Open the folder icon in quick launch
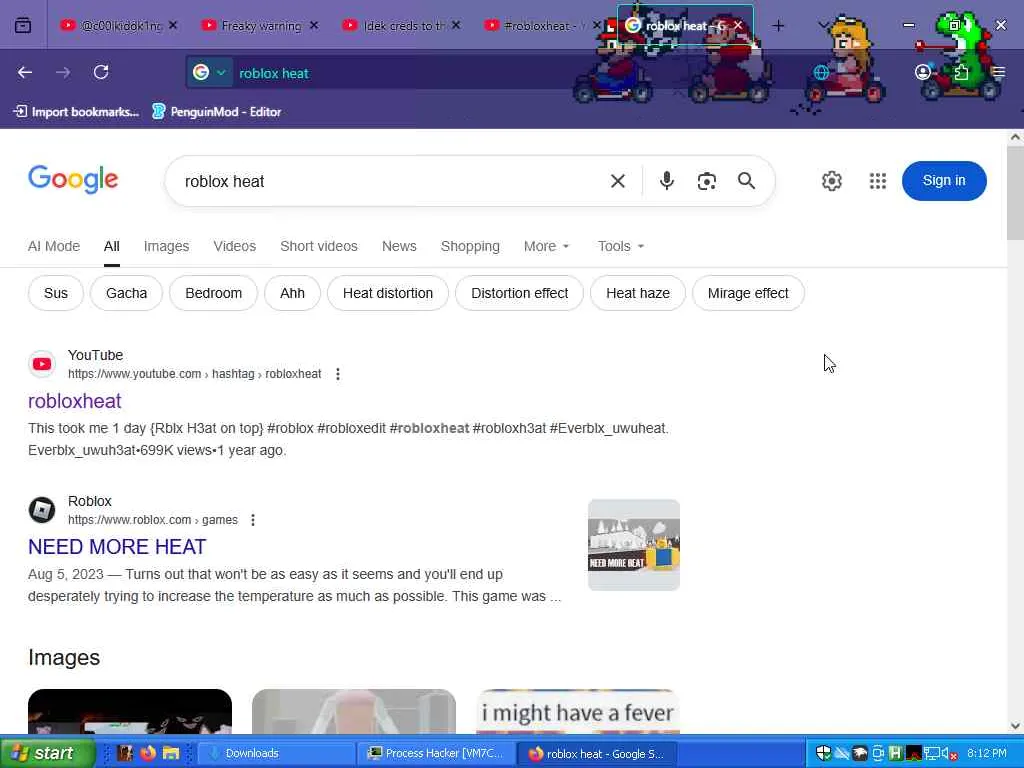This screenshot has height=768, width=1024. [170, 753]
